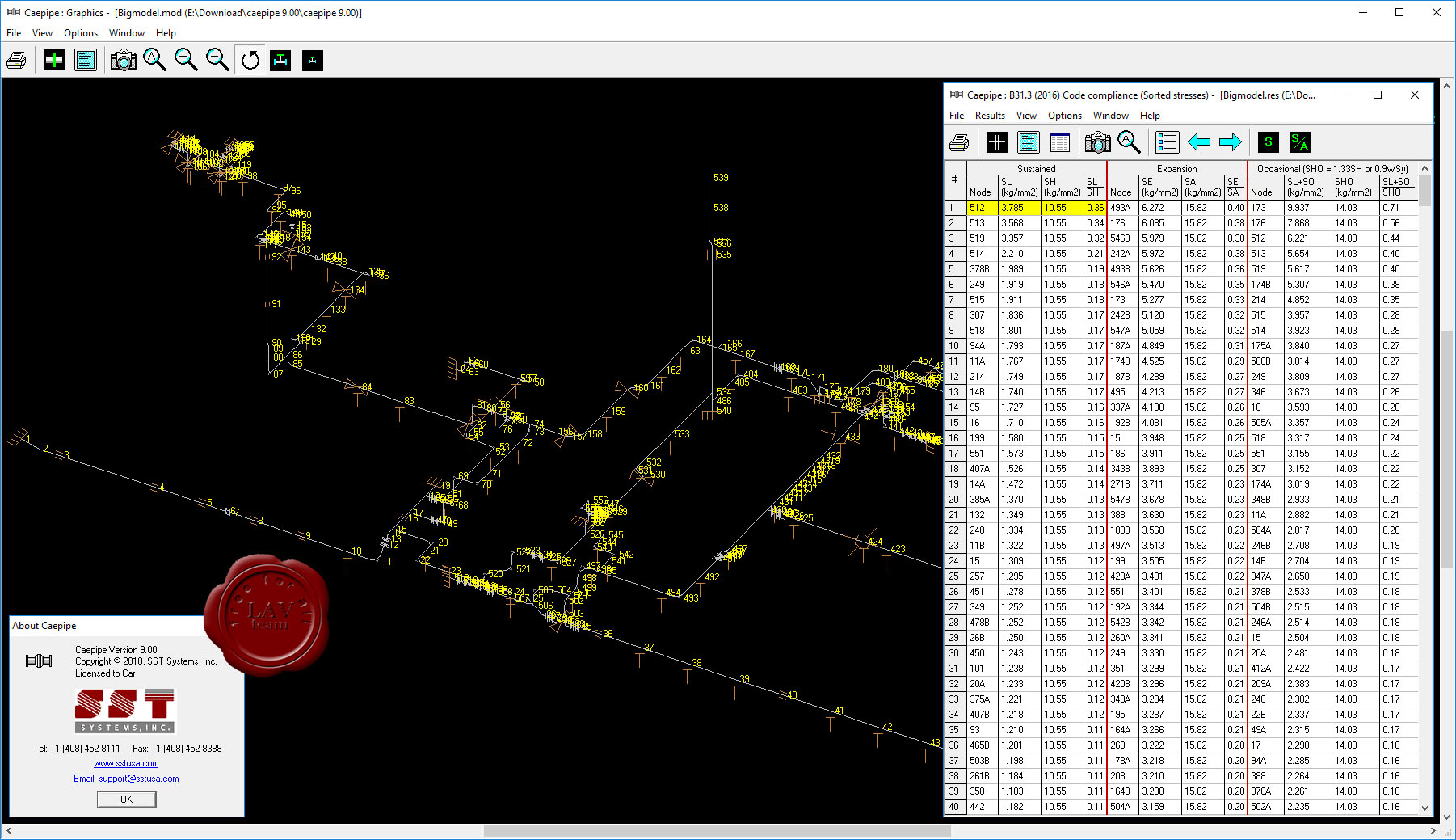
Task: Click the input text window icon in results toolbar
Action: [x=1029, y=143]
